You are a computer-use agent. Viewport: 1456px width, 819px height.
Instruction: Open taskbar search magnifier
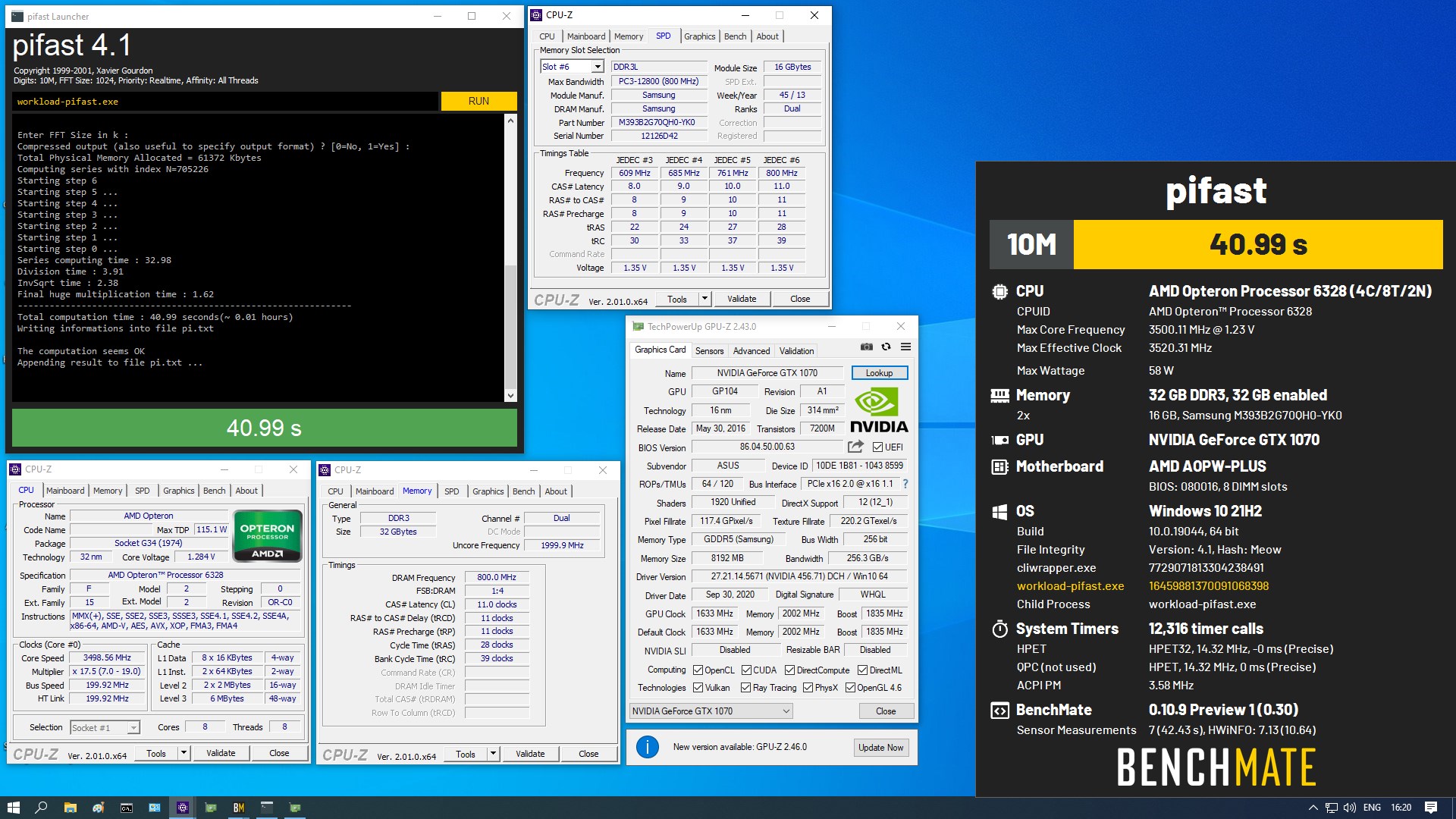pos(41,808)
